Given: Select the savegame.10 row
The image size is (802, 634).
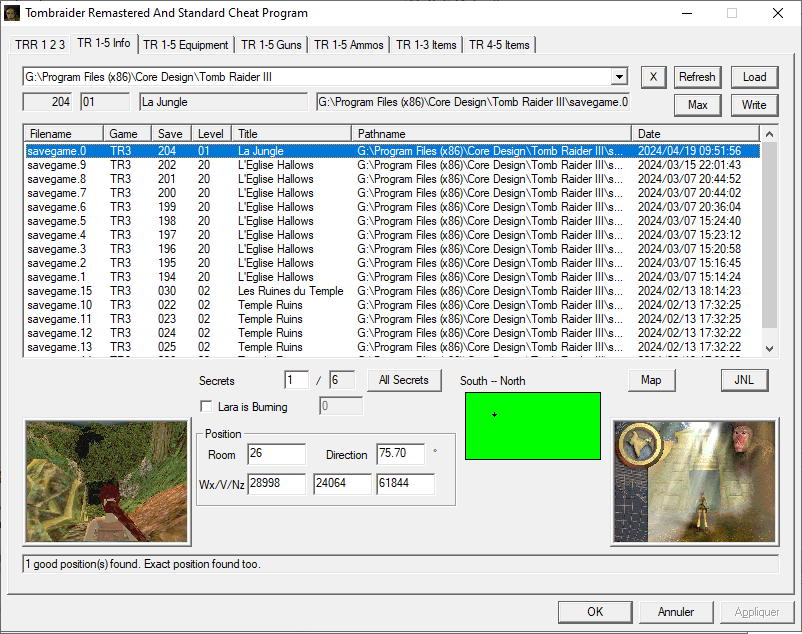Looking at the screenshot, I should (392, 305).
